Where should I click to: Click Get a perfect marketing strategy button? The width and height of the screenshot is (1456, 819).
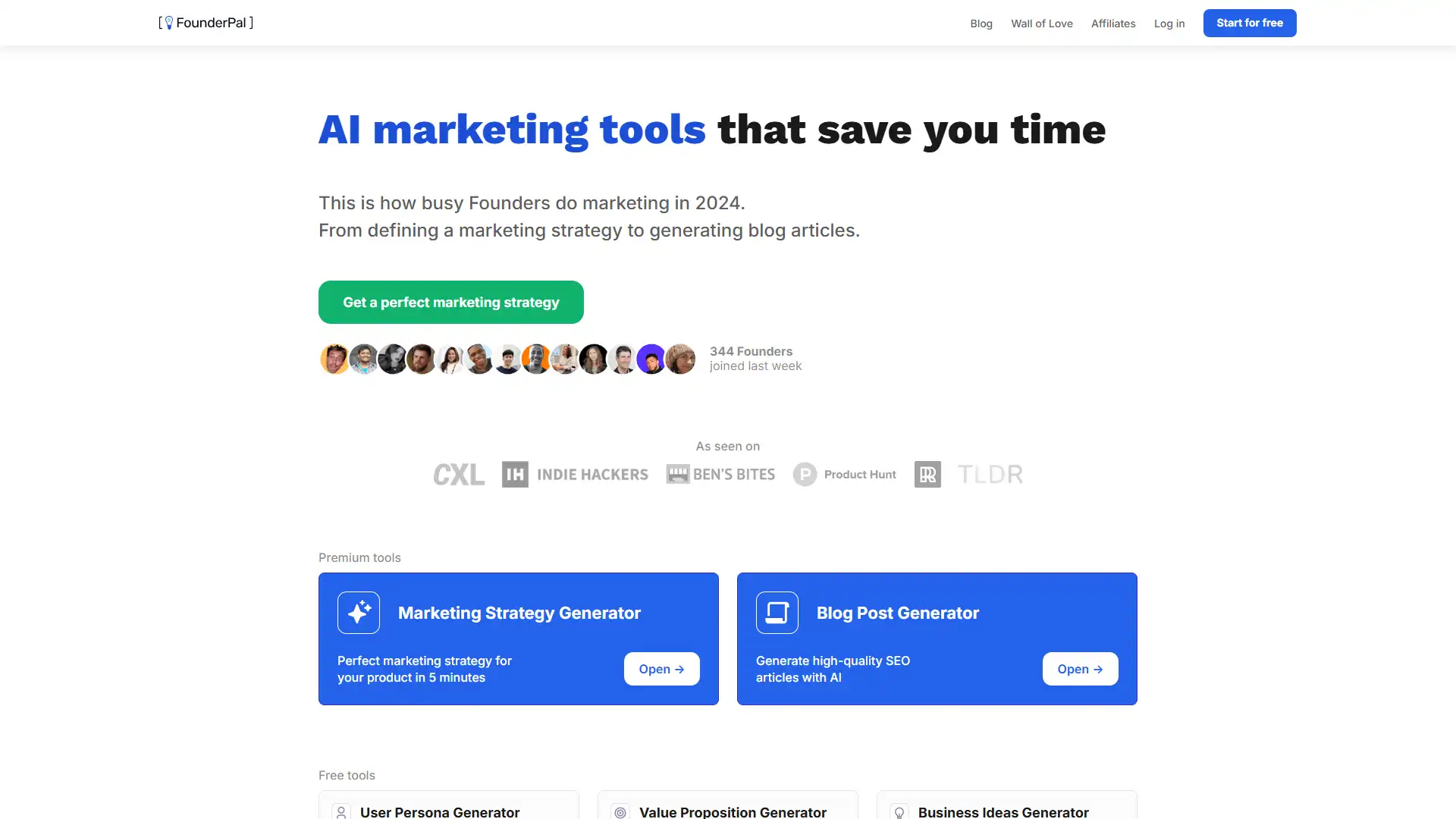[x=450, y=301]
